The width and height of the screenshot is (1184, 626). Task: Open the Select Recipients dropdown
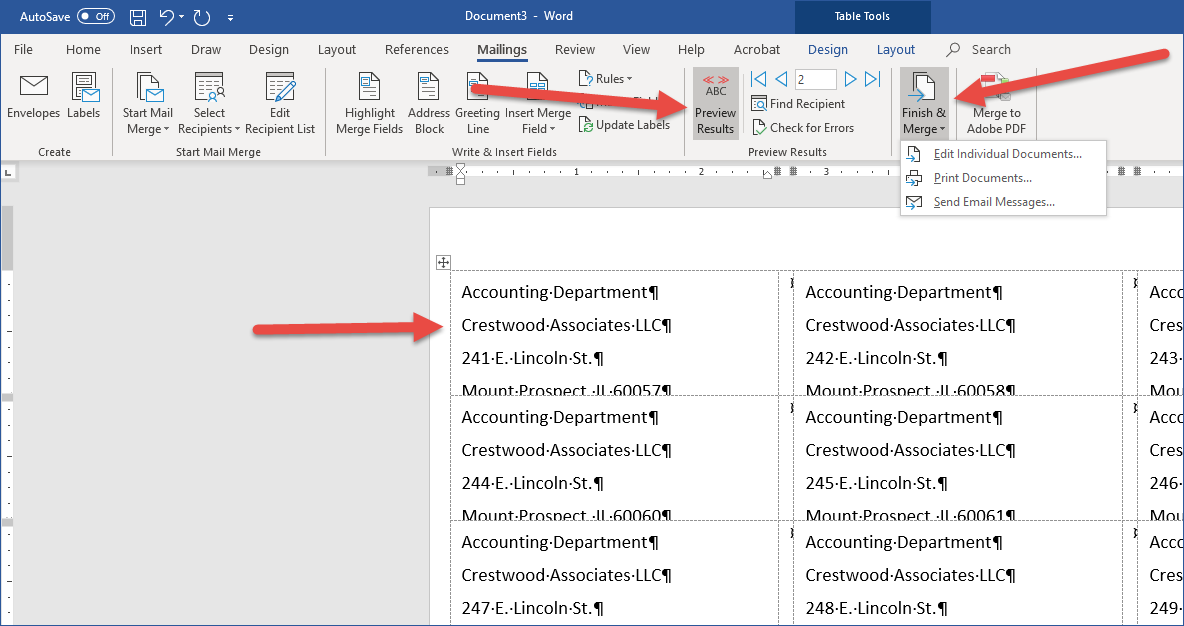click(209, 104)
